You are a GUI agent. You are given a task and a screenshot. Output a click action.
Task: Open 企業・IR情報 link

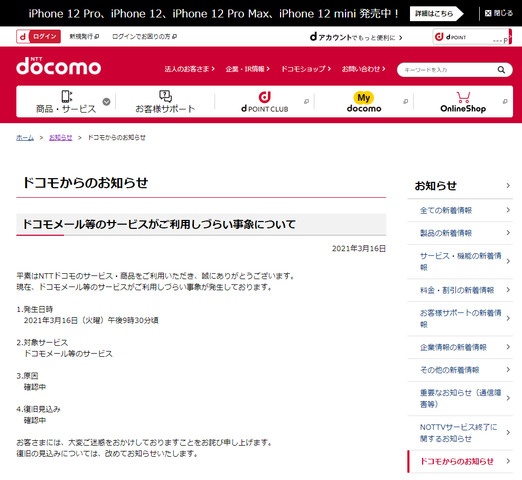tap(247, 69)
